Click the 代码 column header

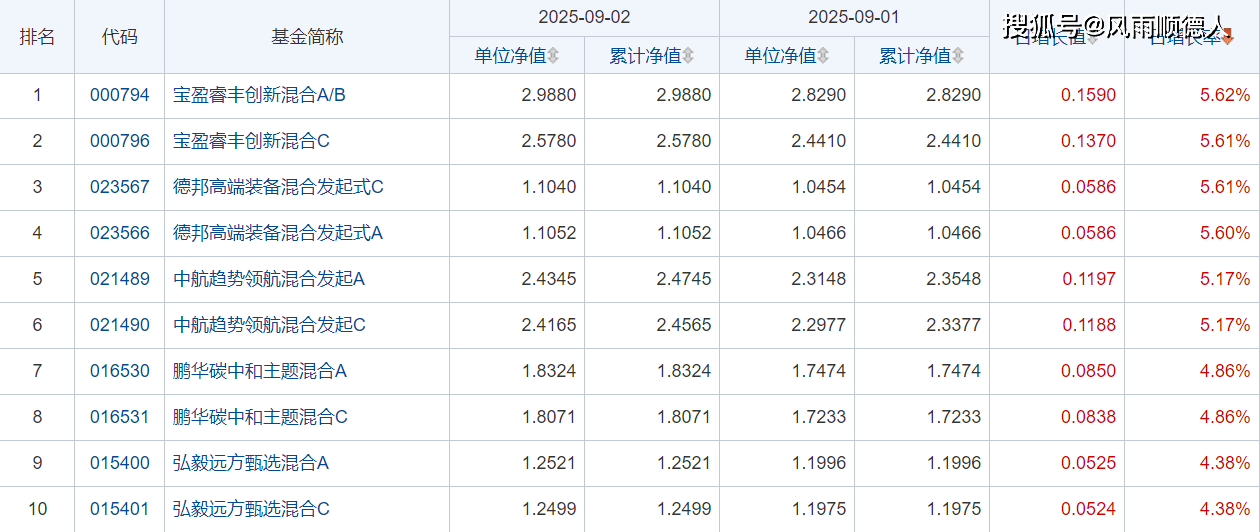pos(119,37)
